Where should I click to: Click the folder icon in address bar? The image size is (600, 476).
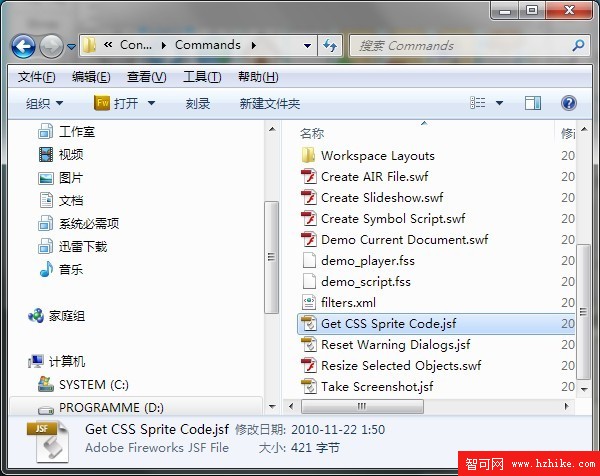[x=89, y=45]
